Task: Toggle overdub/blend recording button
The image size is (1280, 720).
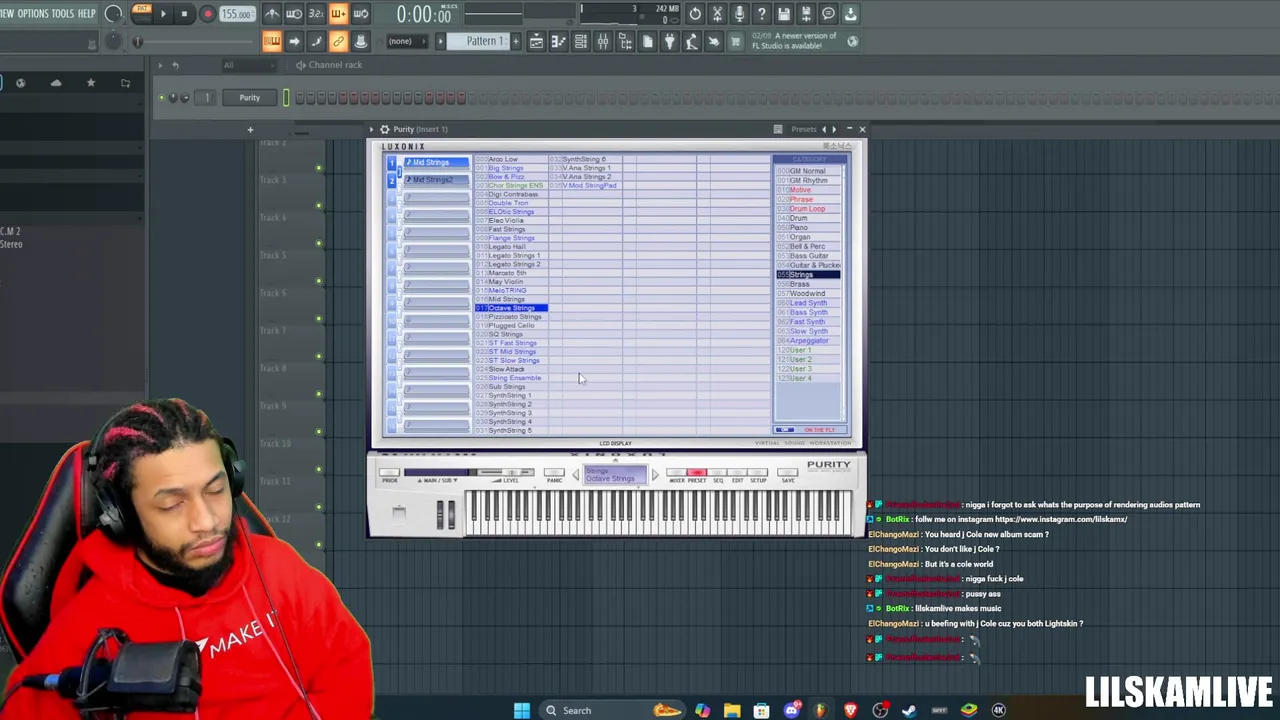Action: [x=338, y=14]
